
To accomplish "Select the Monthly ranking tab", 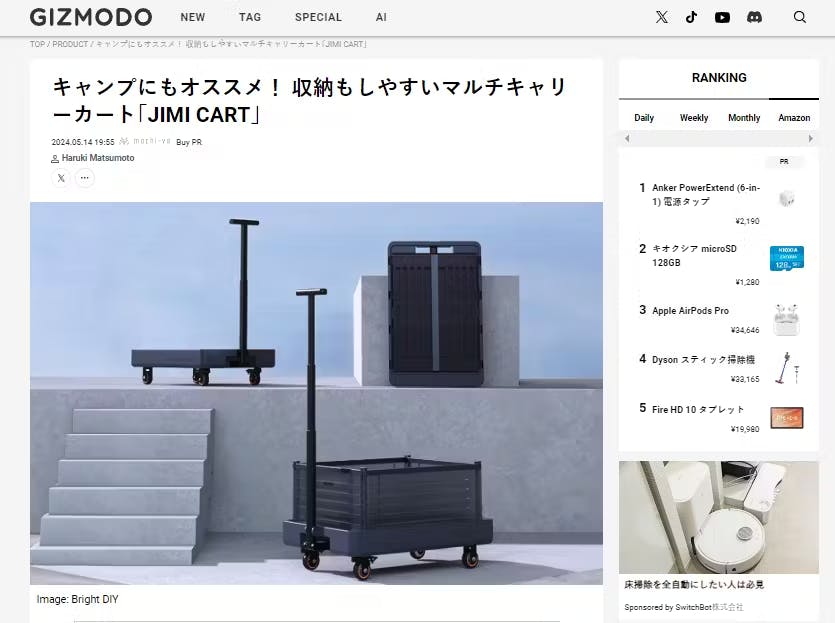I will pyautogui.click(x=744, y=118).
